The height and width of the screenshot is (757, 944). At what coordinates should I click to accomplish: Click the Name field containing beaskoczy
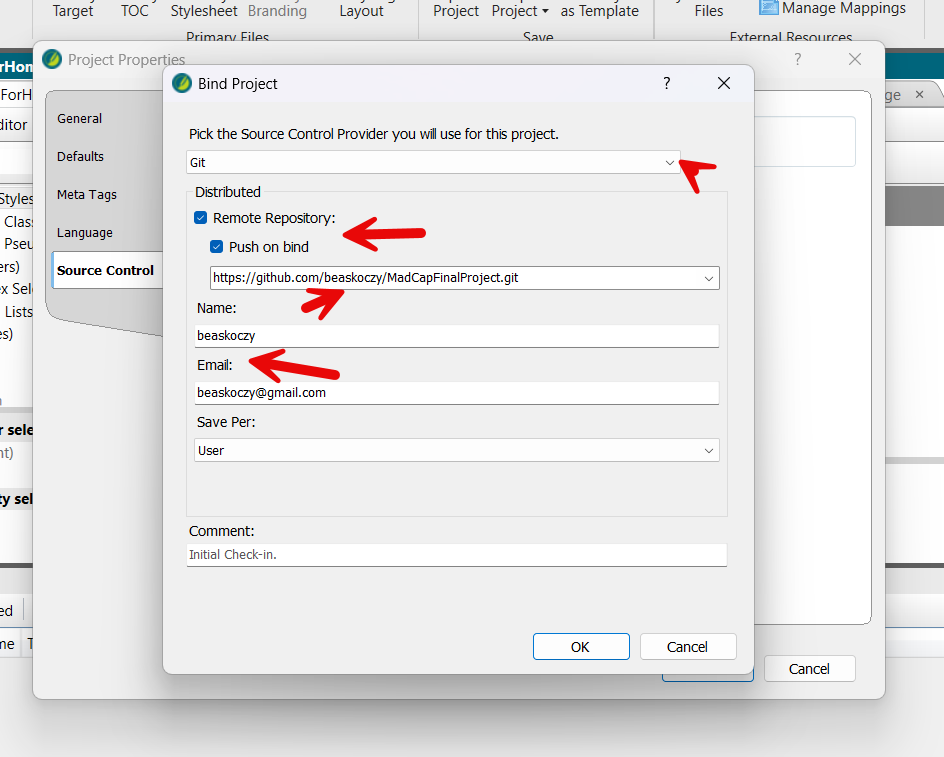(456, 335)
